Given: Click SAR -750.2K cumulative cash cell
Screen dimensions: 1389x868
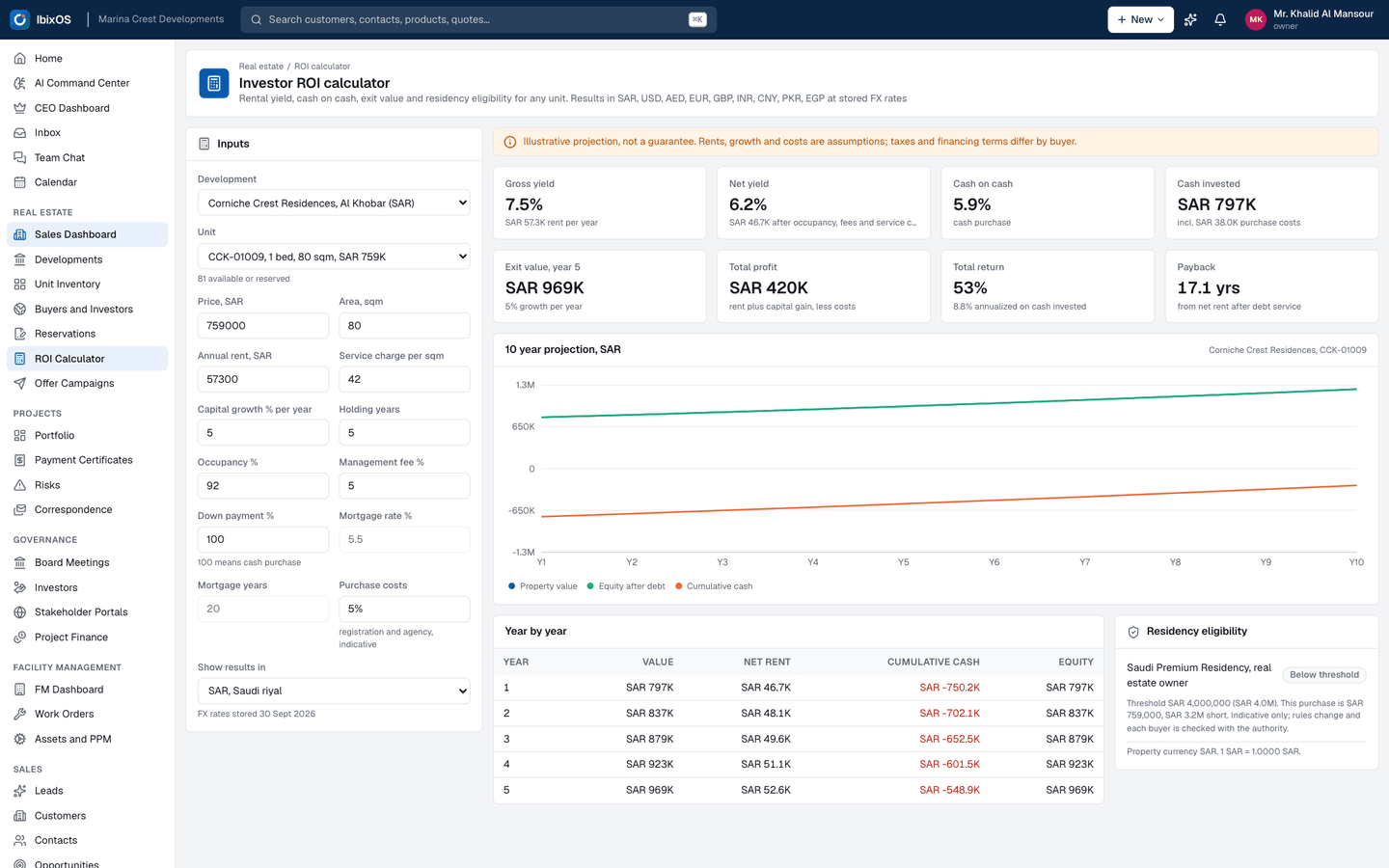Looking at the screenshot, I should [x=949, y=688].
